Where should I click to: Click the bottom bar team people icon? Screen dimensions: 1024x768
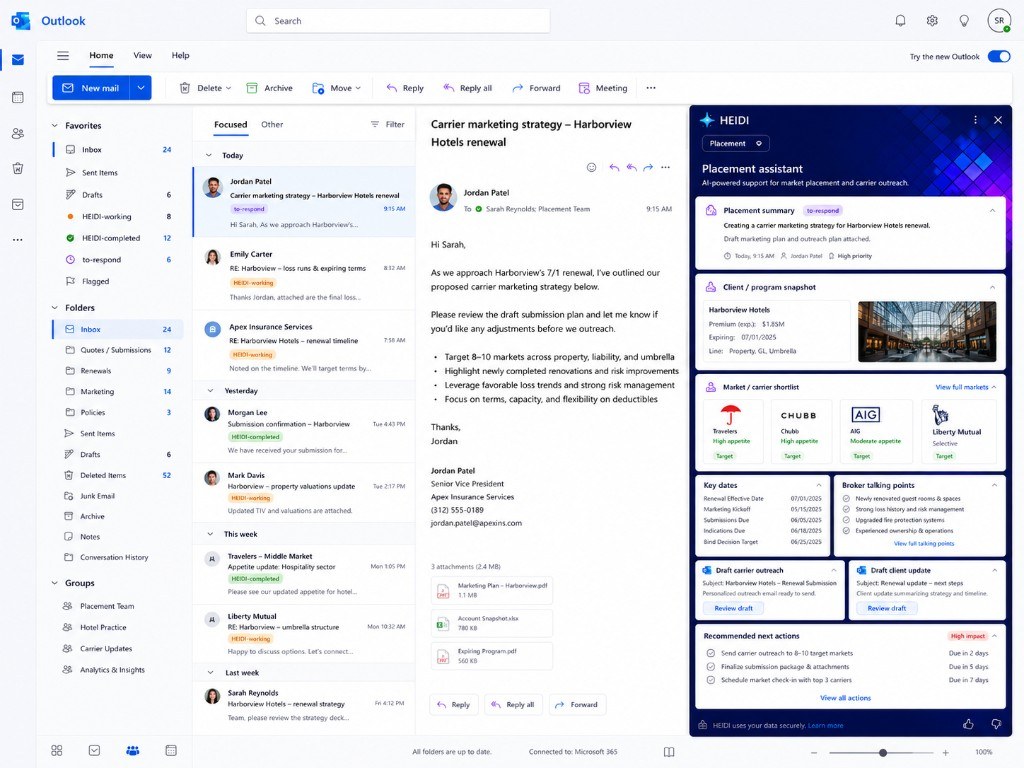(x=133, y=751)
